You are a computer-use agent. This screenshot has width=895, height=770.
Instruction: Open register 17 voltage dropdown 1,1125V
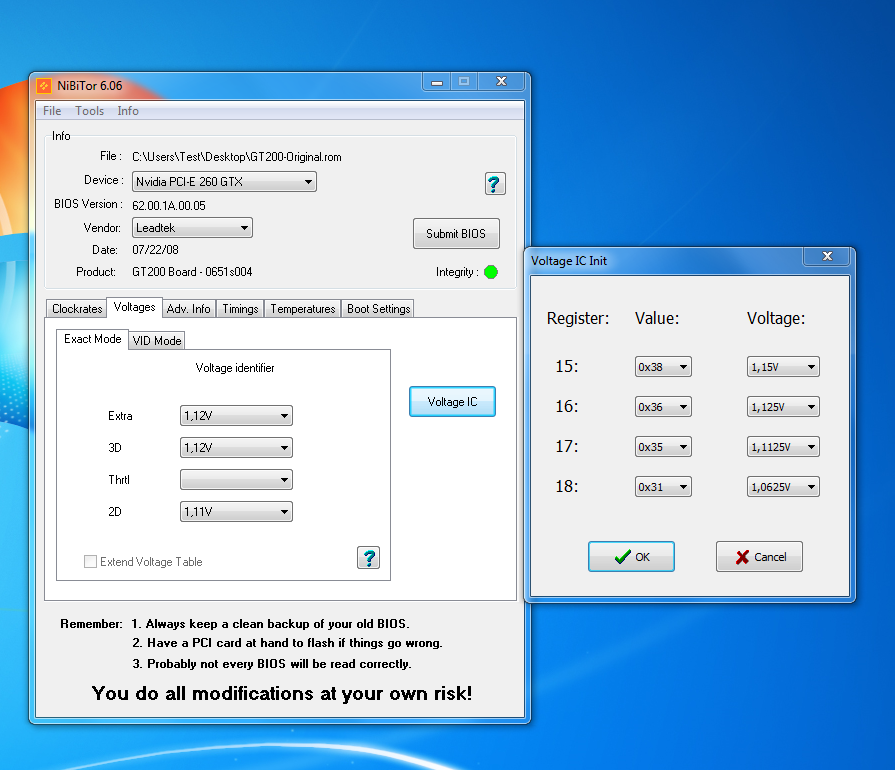tap(783, 447)
